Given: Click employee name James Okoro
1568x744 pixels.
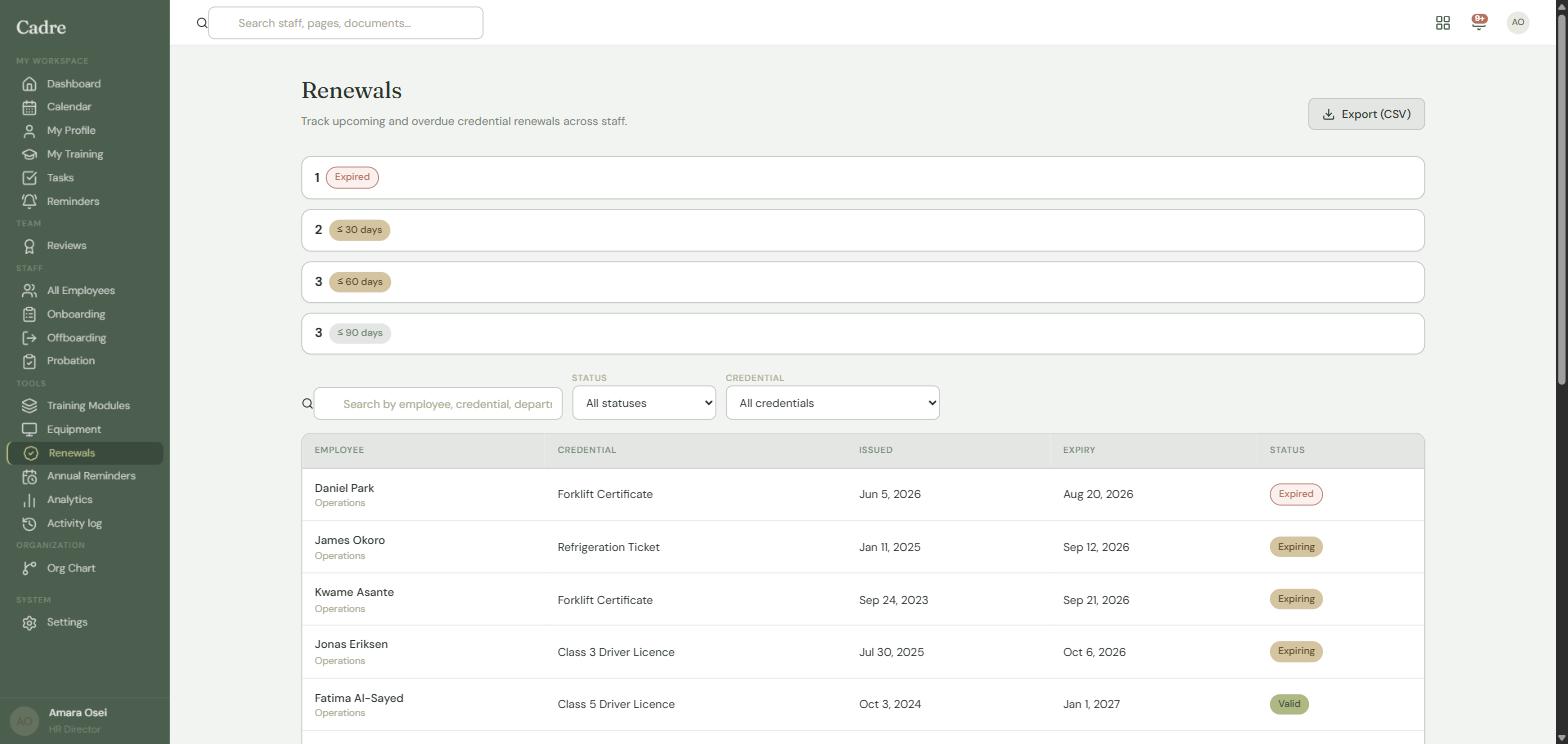Looking at the screenshot, I should point(350,540).
